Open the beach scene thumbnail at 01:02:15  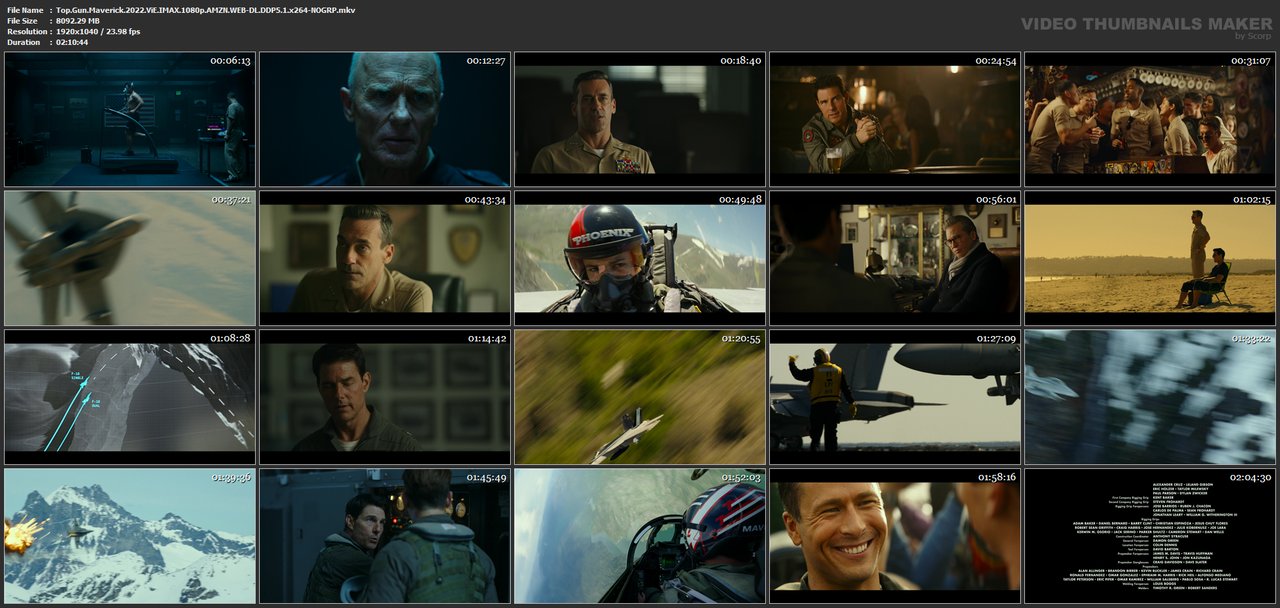(1150, 258)
